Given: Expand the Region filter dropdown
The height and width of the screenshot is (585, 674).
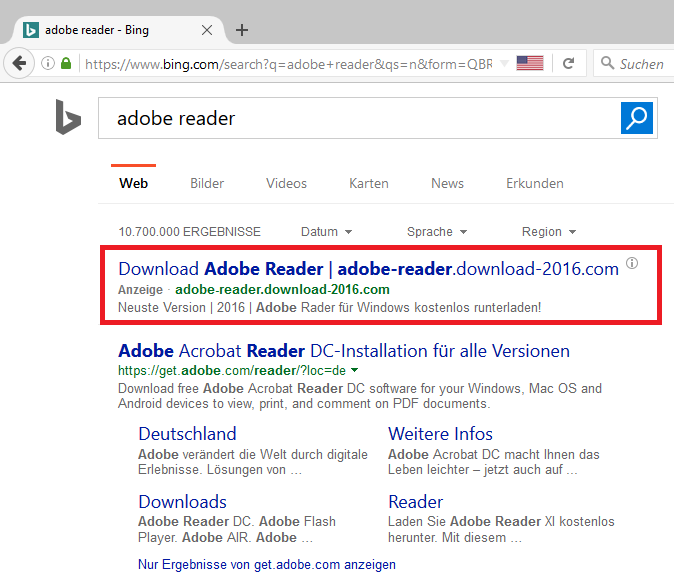Looking at the screenshot, I should 548,232.
